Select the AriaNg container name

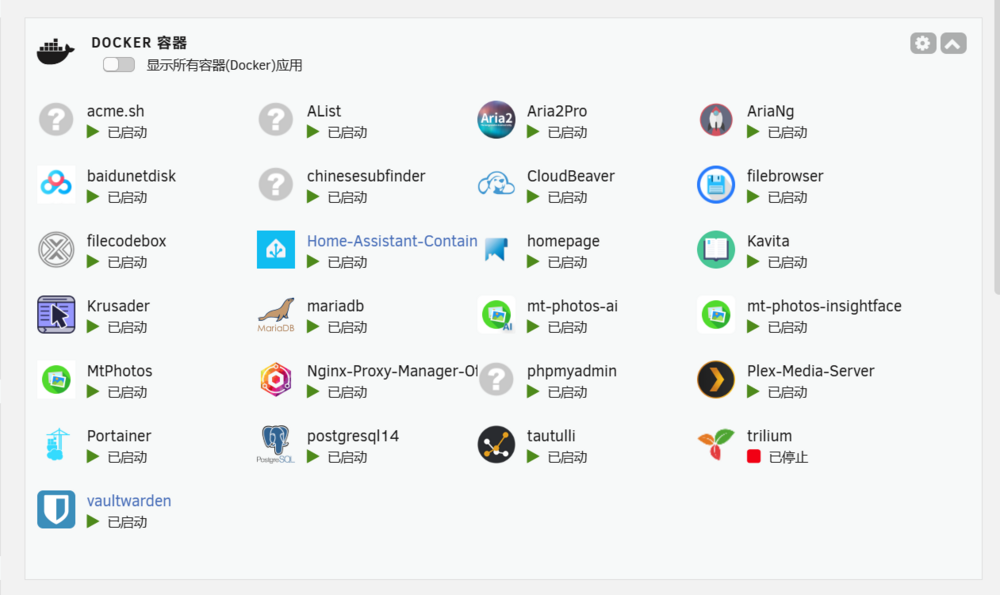coord(770,112)
